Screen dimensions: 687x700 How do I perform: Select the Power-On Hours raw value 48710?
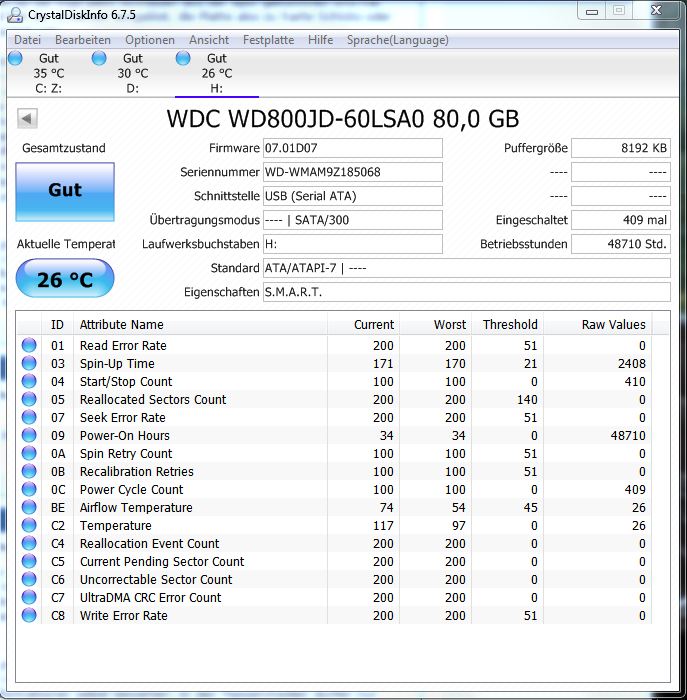click(x=628, y=435)
